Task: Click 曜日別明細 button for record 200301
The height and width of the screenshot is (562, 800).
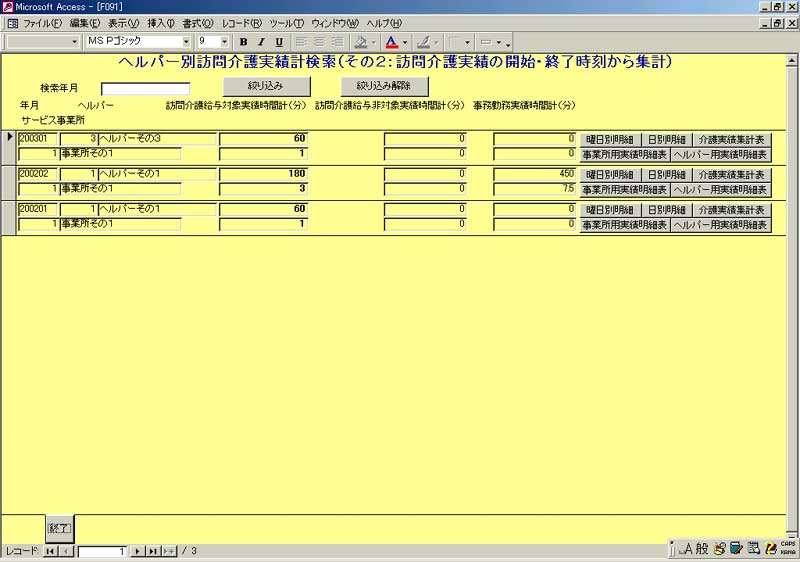Action: click(x=609, y=139)
